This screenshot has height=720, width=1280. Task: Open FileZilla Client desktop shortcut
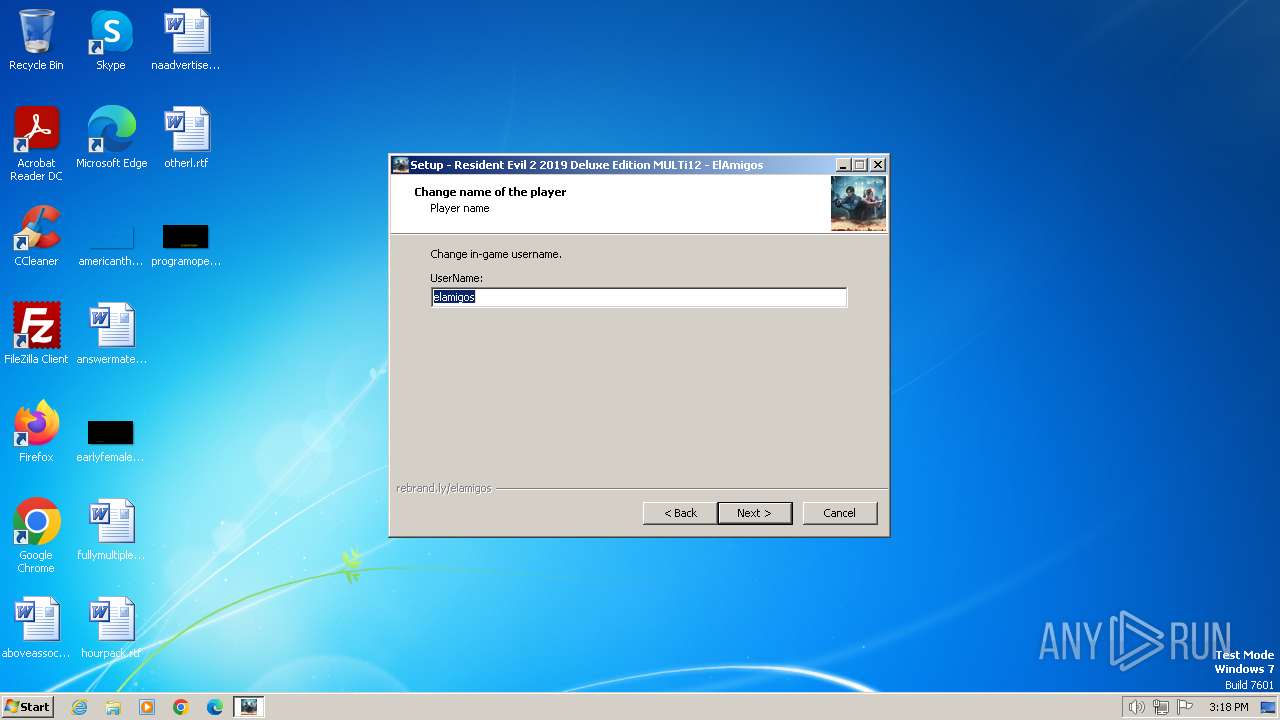pyautogui.click(x=36, y=334)
